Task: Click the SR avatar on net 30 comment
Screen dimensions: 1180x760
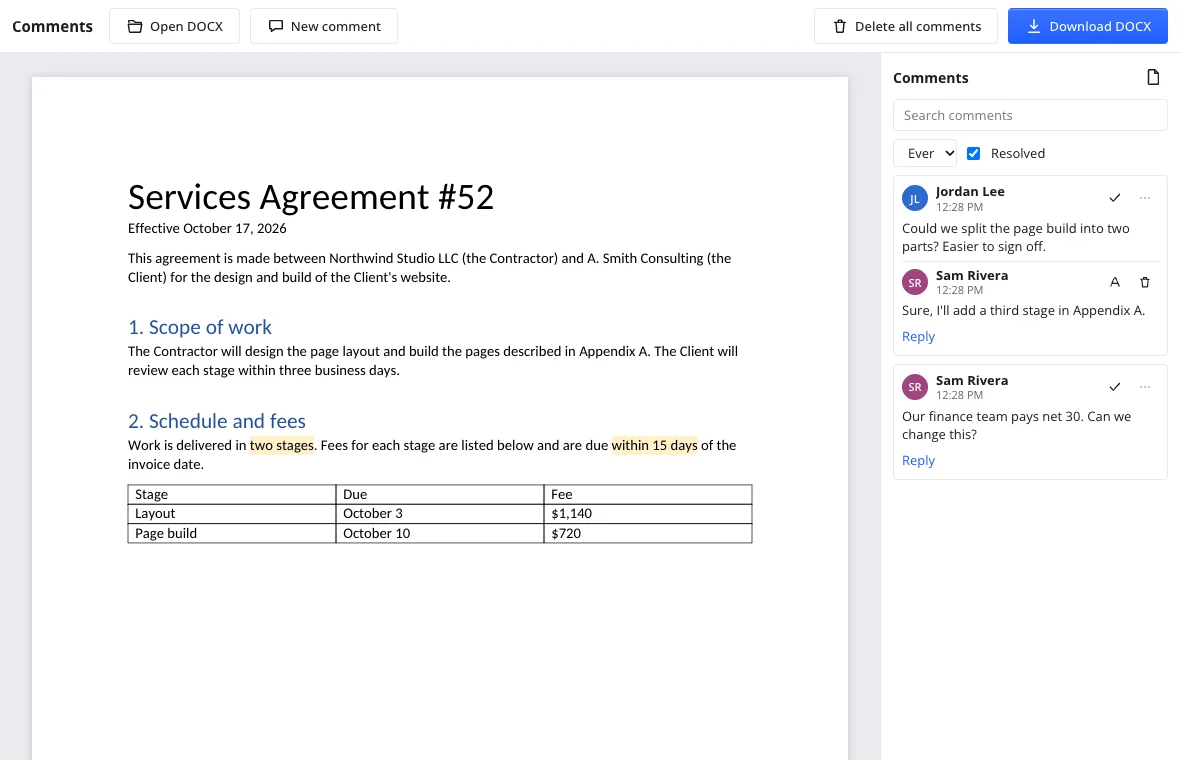Action: click(x=914, y=387)
